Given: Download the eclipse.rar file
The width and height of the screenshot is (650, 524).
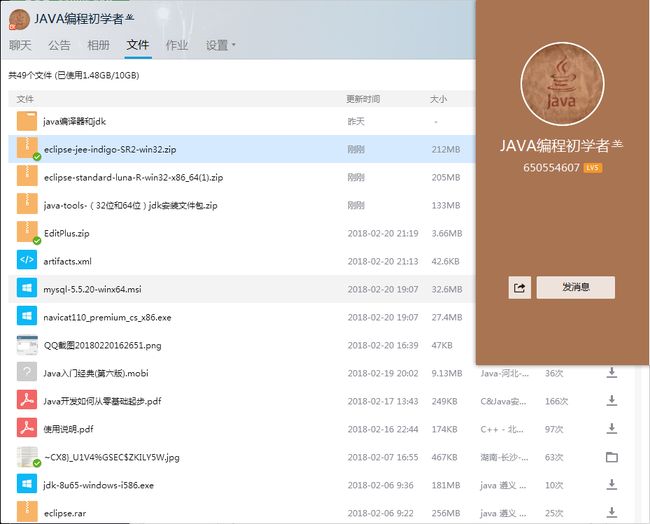Looking at the screenshot, I should [x=611, y=512].
